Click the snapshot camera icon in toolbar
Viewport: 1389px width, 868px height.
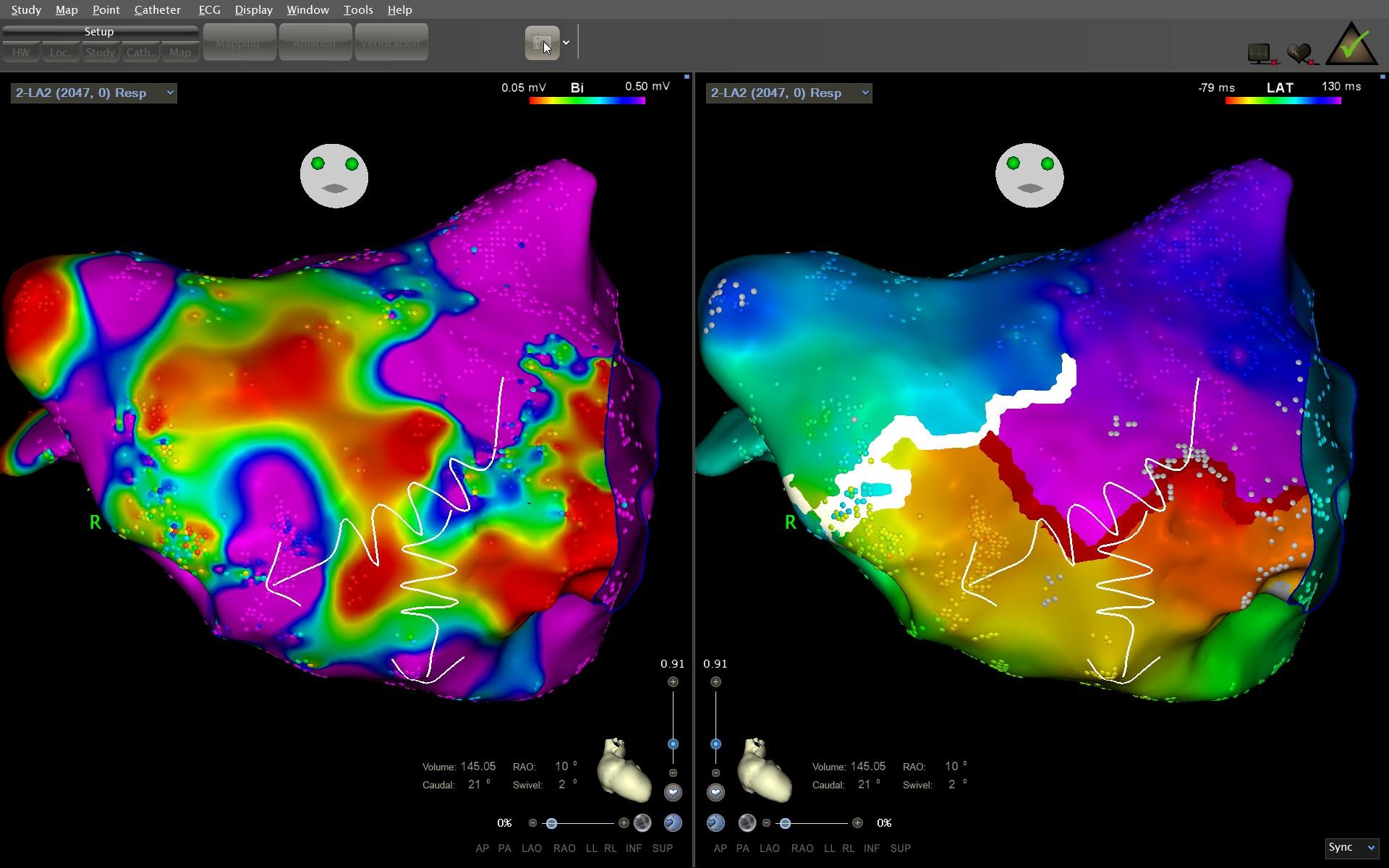point(542,43)
